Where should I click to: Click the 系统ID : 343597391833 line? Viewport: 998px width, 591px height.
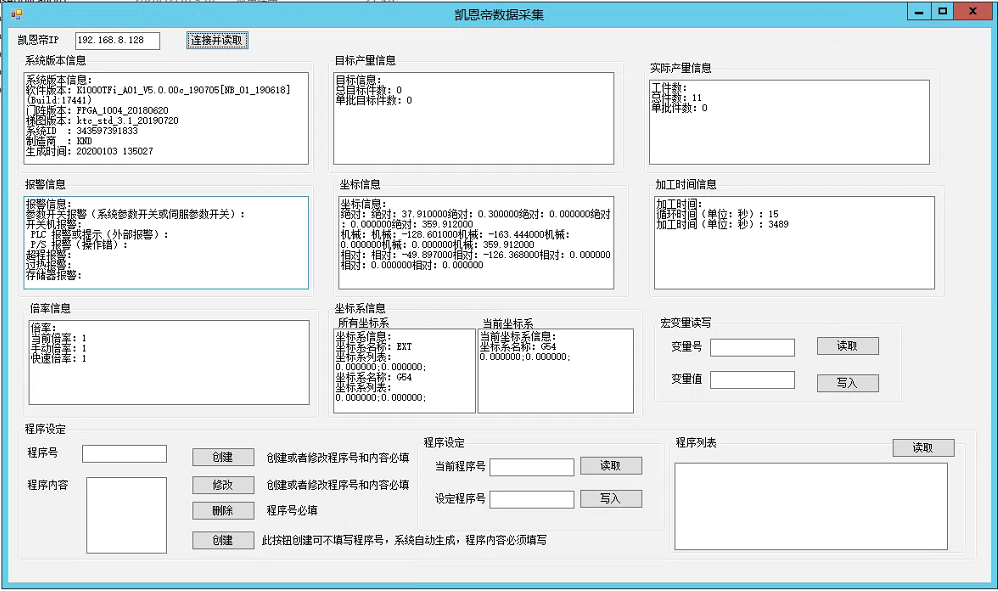[x=81, y=130]
